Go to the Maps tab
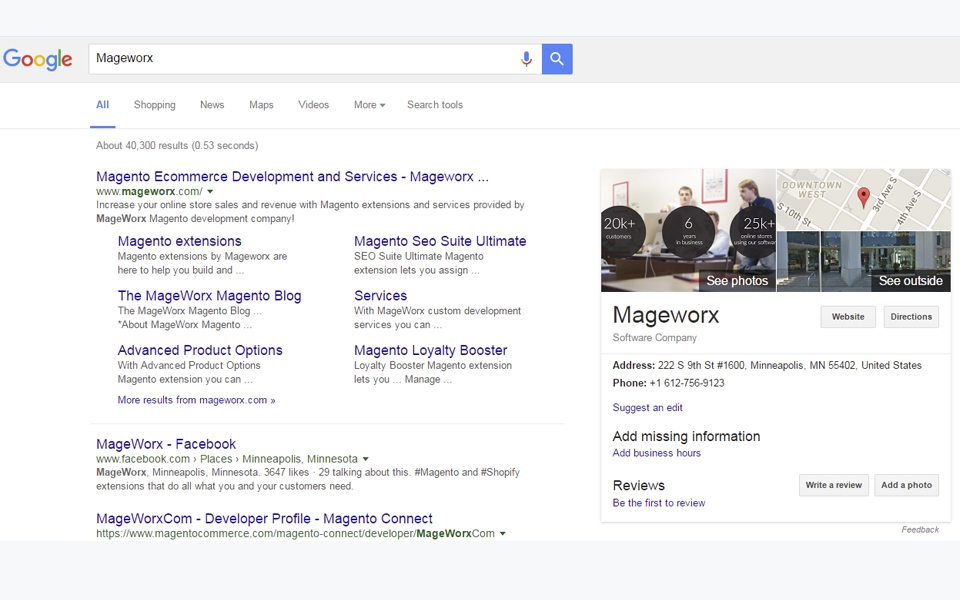Image resolution: width=960 pixels, height=600 pixels. point(261,105)
